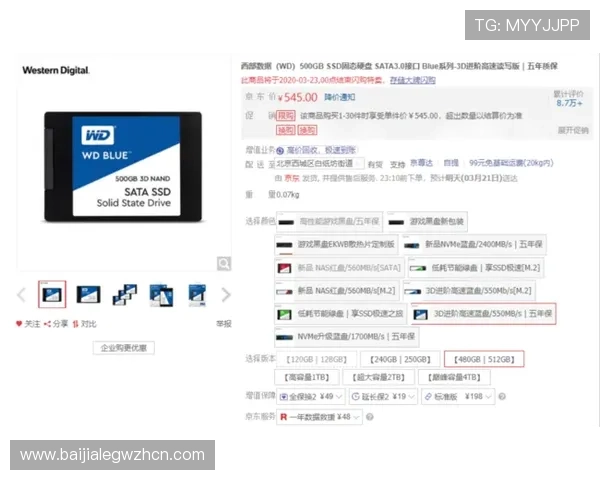Open 存储大牌闪购 link
This screenshot has width=600, height=480.
pyautogui.click(x=412, y=80)
